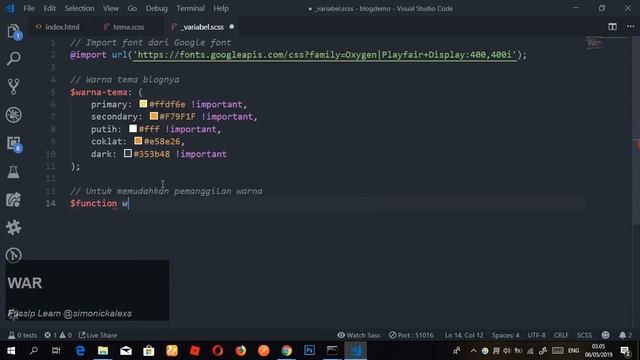The height and width of the screenshot is (360, 640).
Task: Open the Windows taskbar search
Action: [34, 351]
